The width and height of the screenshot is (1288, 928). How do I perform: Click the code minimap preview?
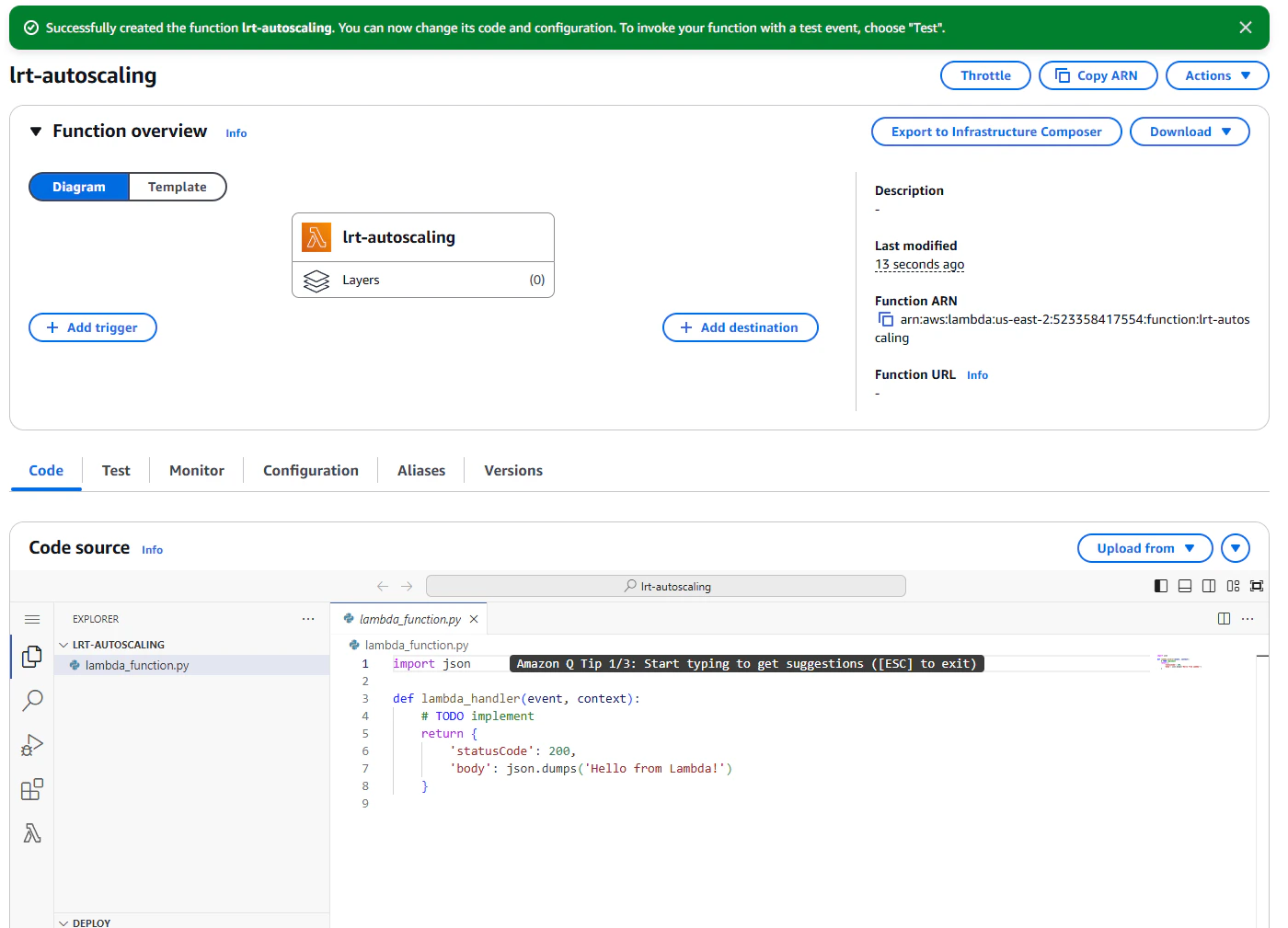point(1179,661)
